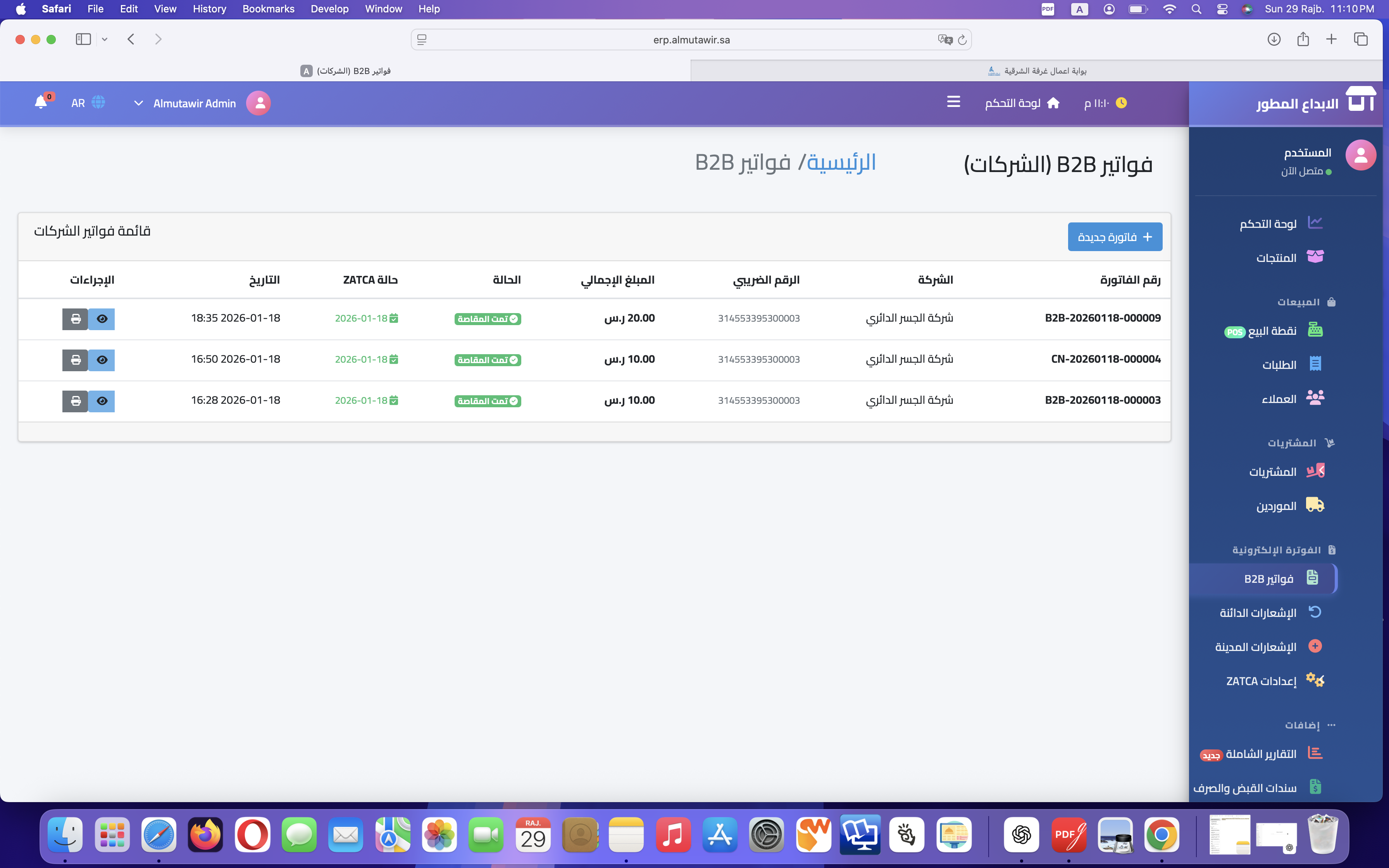Open Safari downloads icon
1389x868 pixels.
1274,39
